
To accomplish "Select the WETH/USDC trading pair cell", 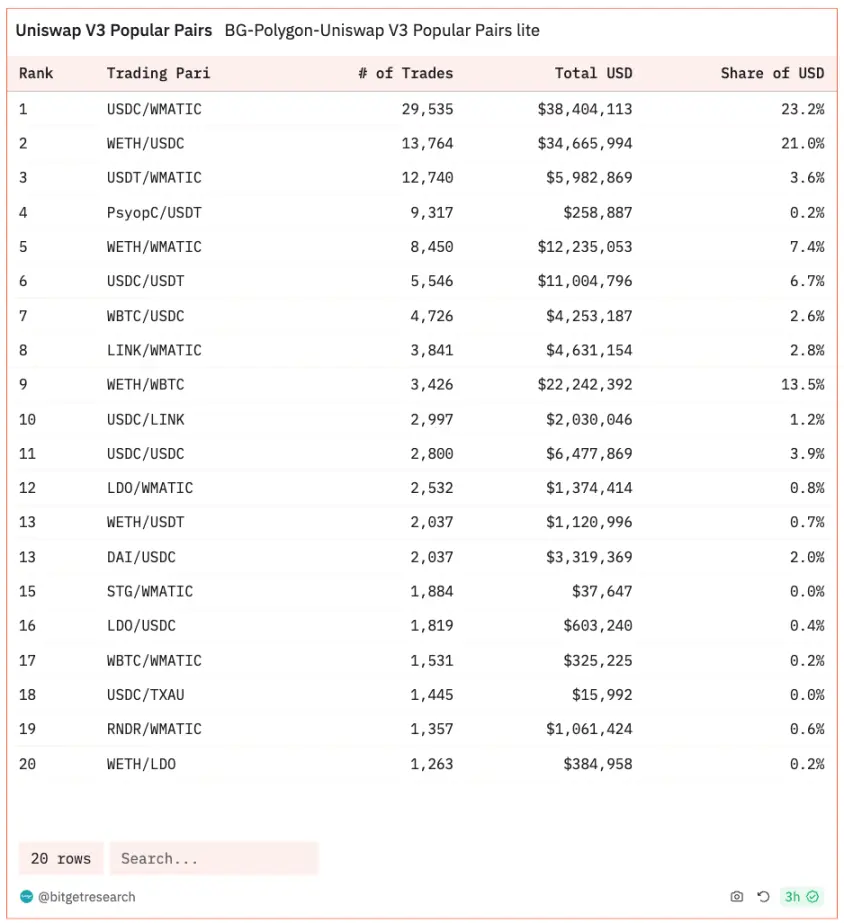I will 145,143.
